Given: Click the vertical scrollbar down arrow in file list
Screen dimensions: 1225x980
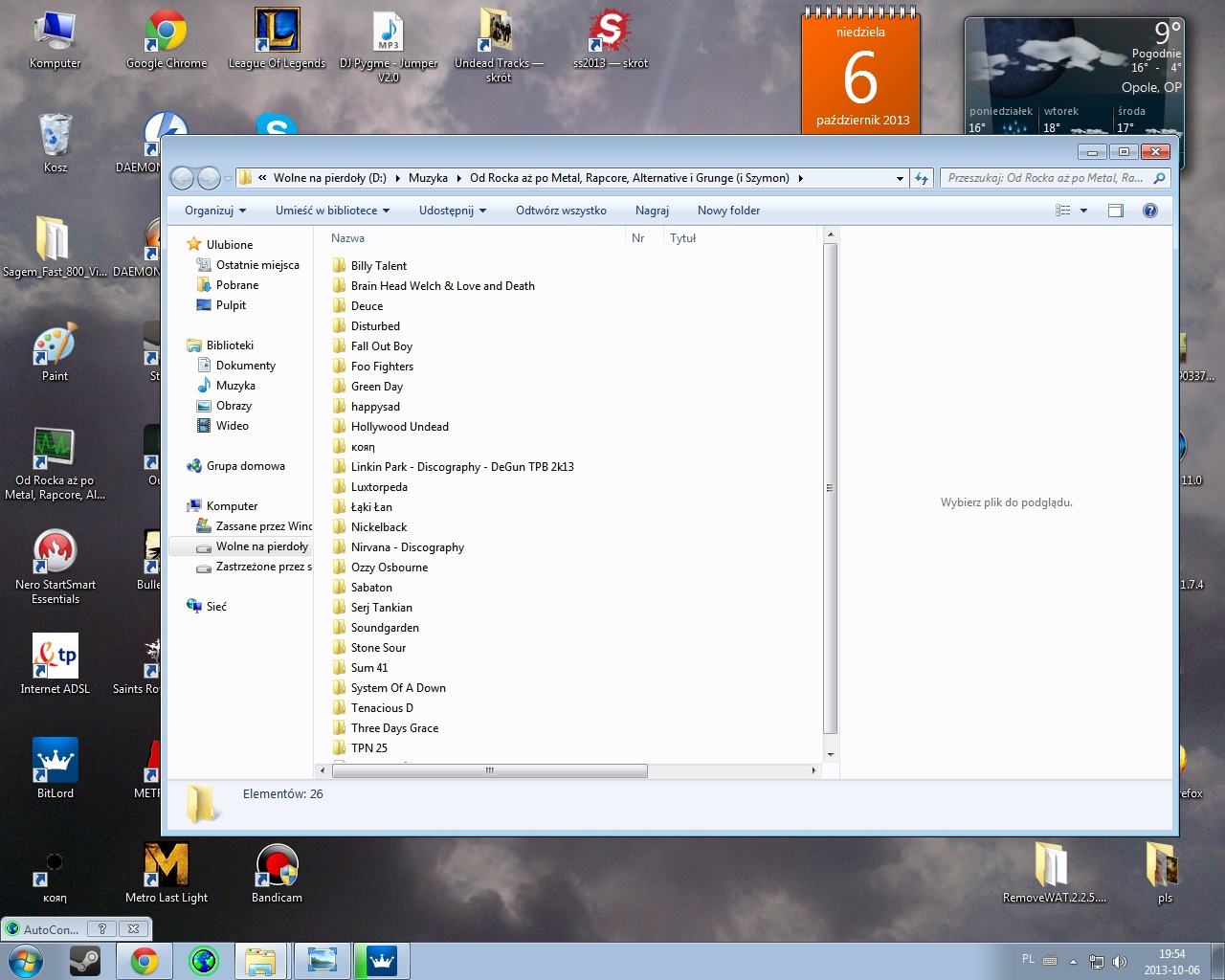Looking at the screenshot, I should (x=831, y=755).
